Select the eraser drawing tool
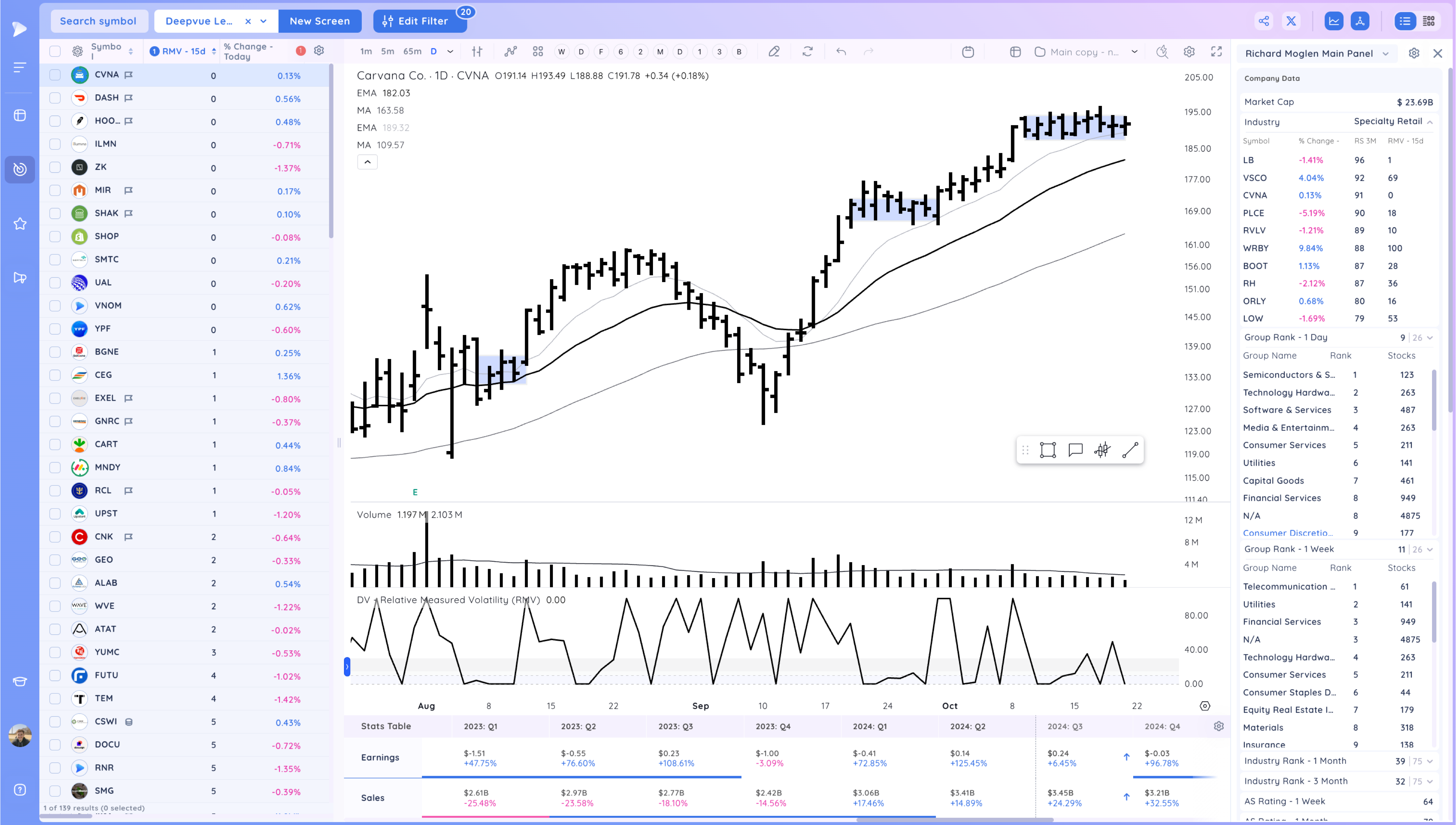 pyautogui.click(x=773, y=52)
